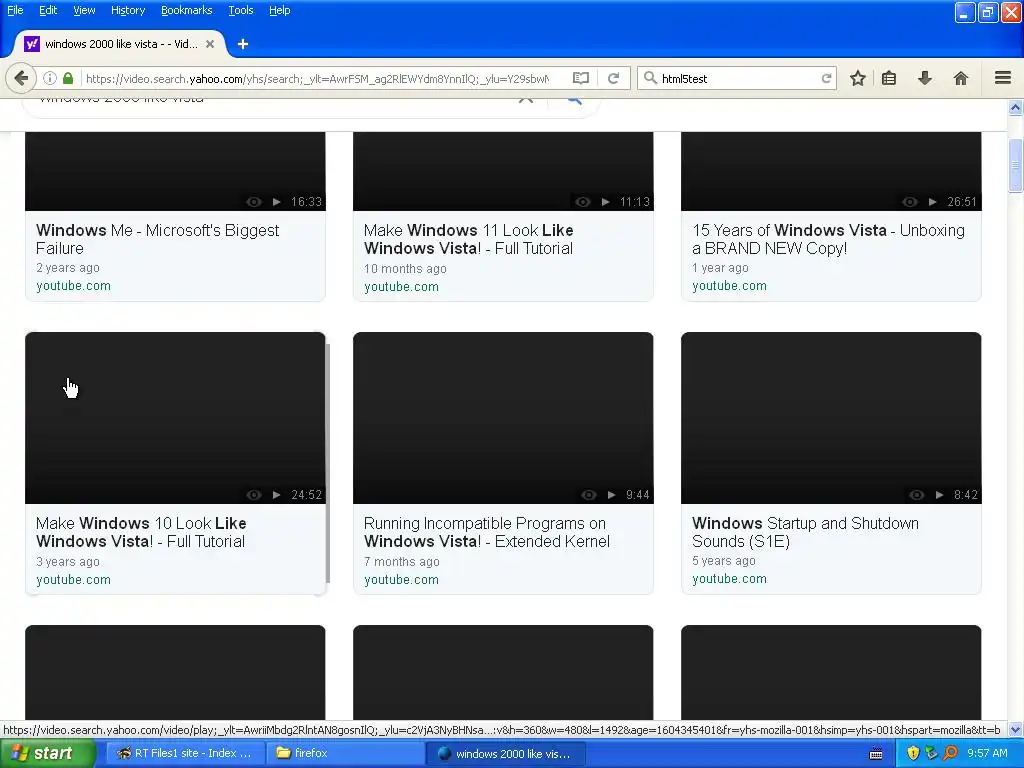Screen dimensions: 1024x768
Task: Open a new tab with the plus button
Action: click(x=243, y=44)
